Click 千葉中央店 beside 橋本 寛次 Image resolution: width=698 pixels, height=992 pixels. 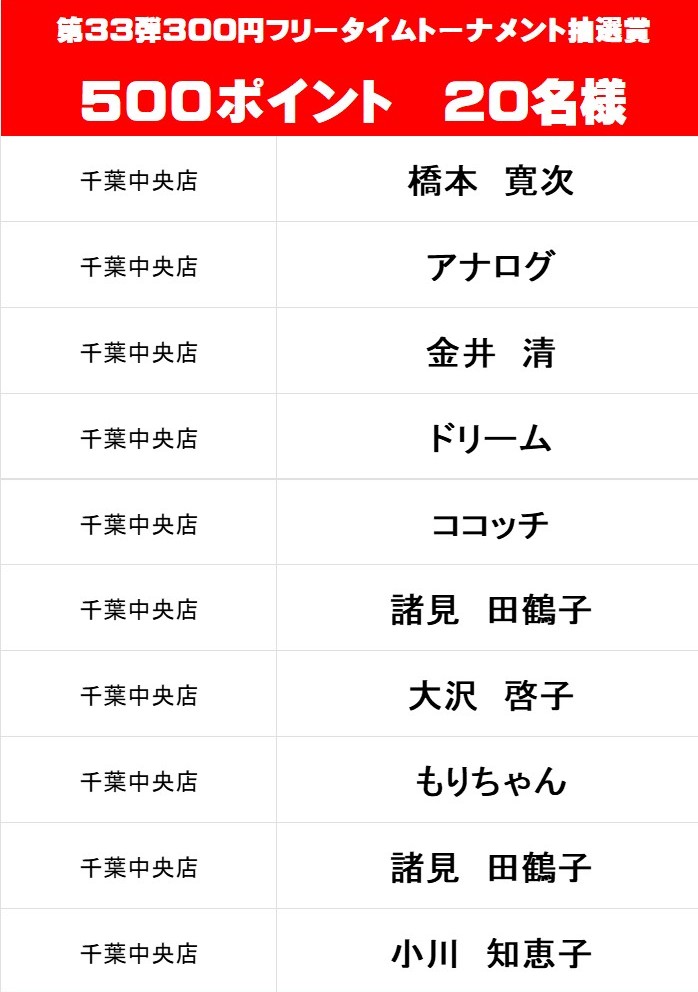(139, 182)
